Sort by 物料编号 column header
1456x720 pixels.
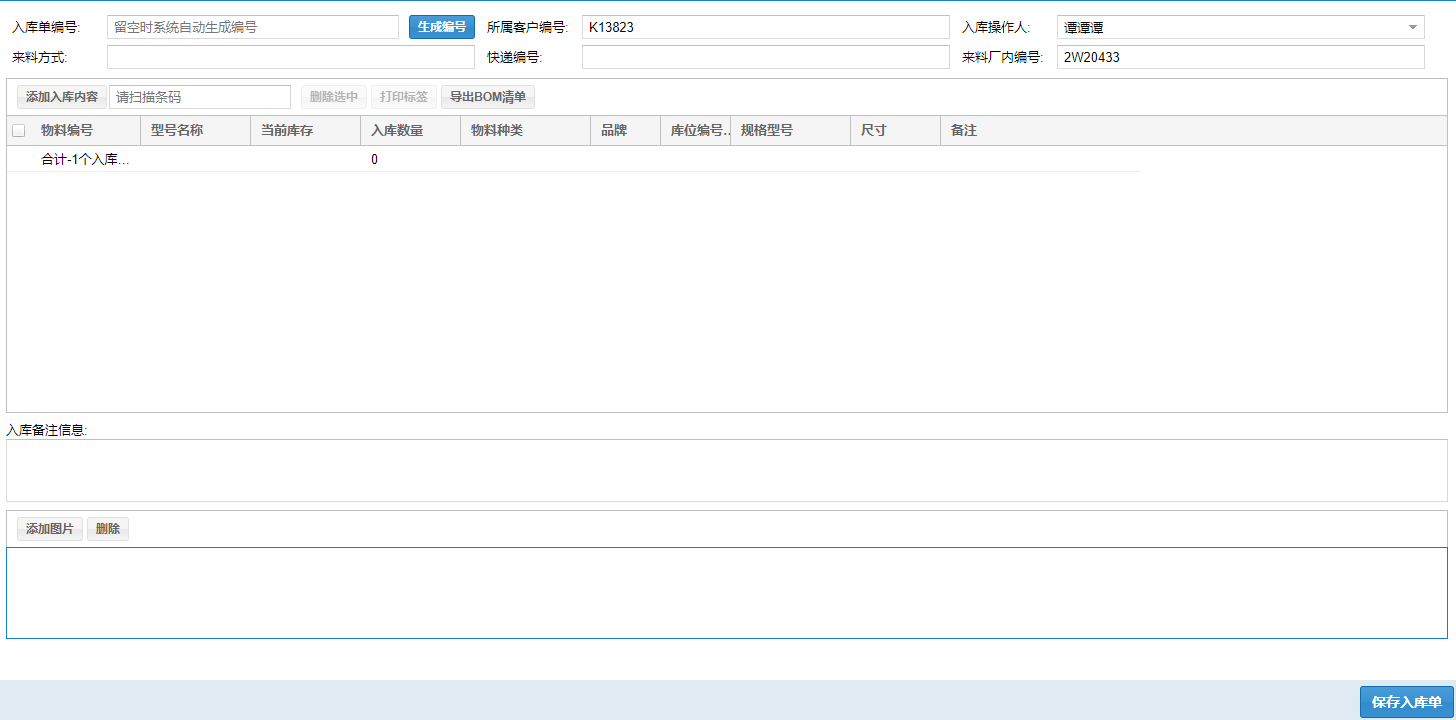(x=67, y=131)
